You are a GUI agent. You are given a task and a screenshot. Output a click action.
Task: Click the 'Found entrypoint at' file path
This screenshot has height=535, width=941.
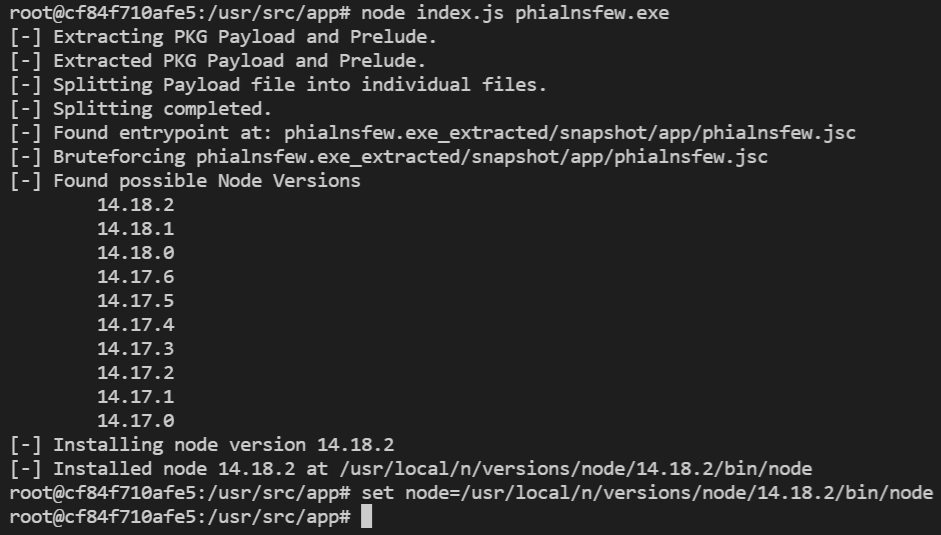pos(570,133)
